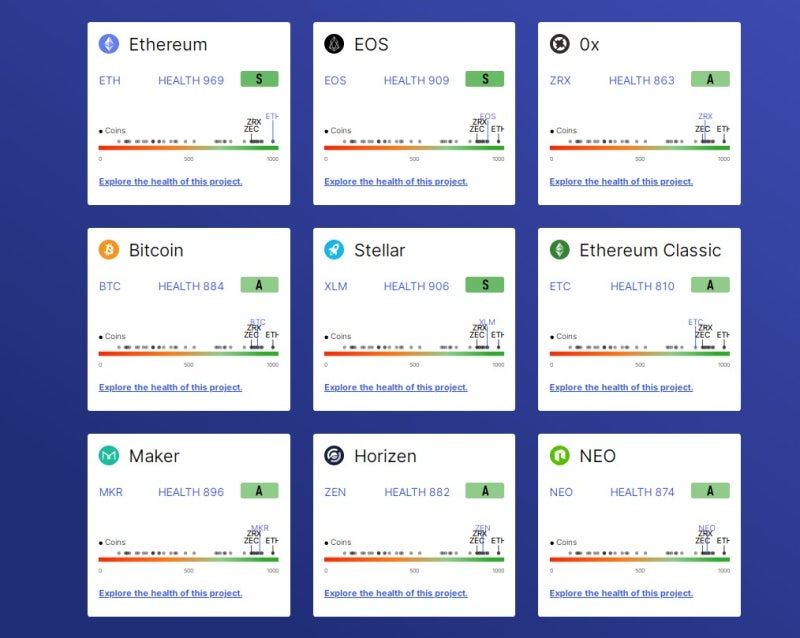This screenshot has width=800, height=638.
Task: Open Stellar's Explore the health link
Action: click(396, 387)
